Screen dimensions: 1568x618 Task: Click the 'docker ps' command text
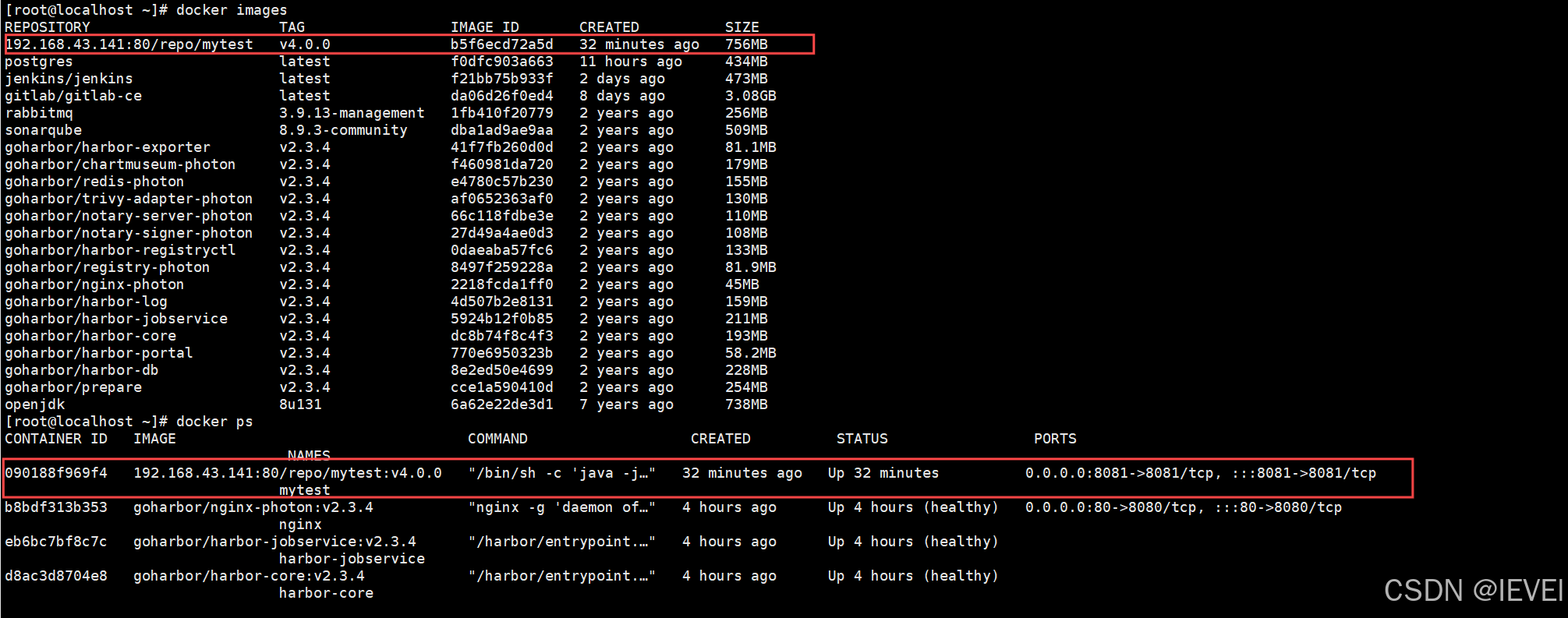coord(214,422)
